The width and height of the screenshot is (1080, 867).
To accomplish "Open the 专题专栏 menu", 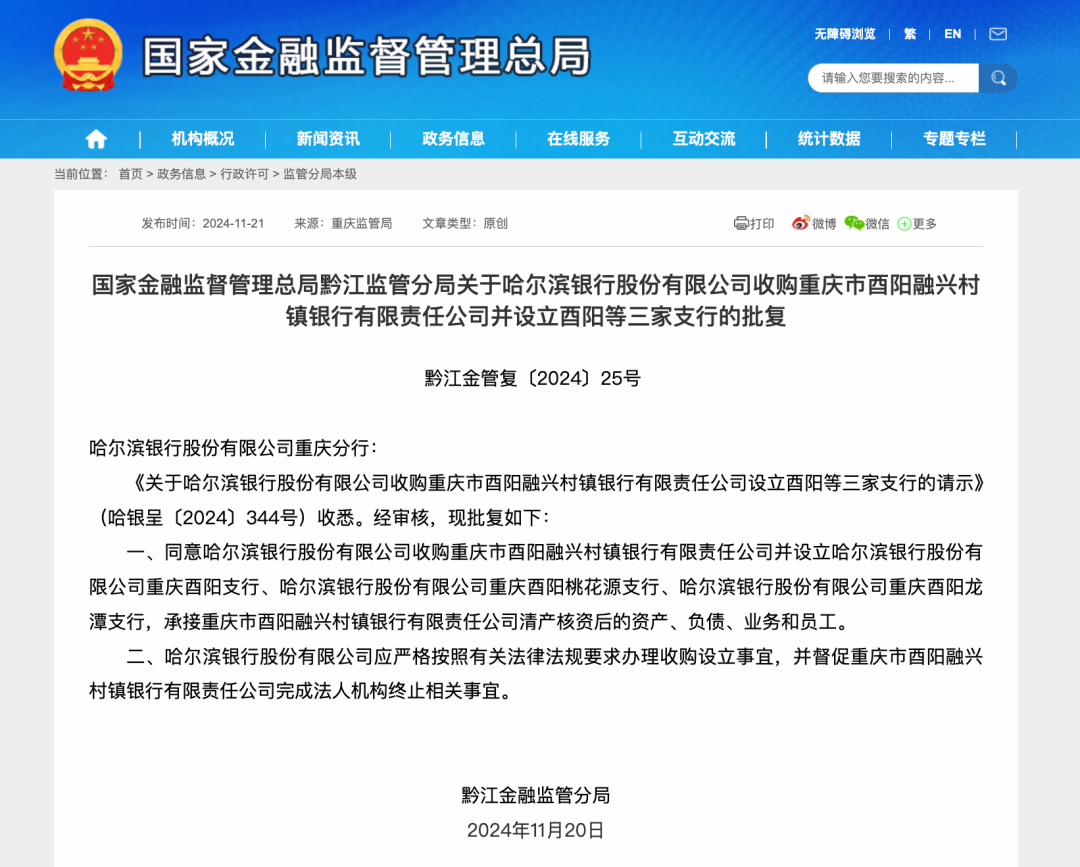I will click(955, 139).
